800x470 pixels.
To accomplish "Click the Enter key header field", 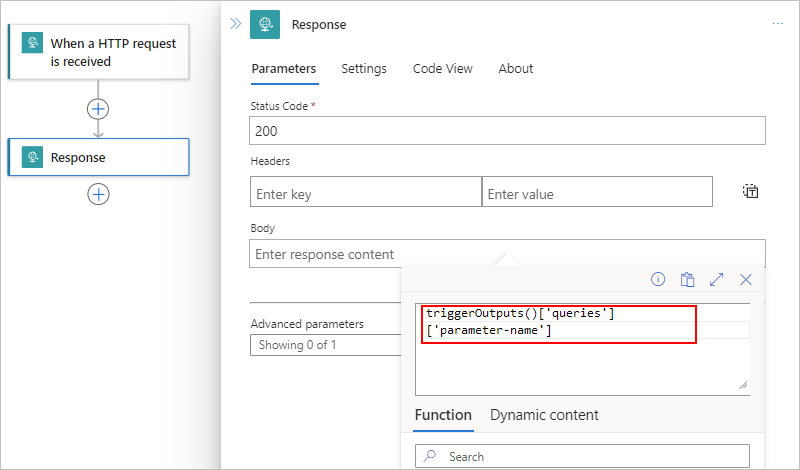I will point(365,194).
